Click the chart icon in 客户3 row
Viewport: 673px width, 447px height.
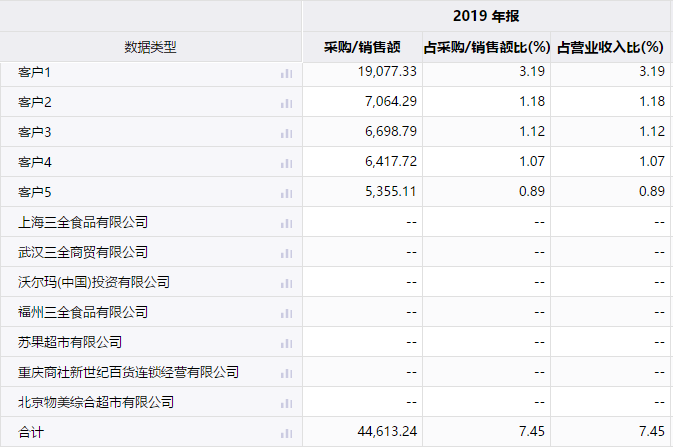(287, 133)
